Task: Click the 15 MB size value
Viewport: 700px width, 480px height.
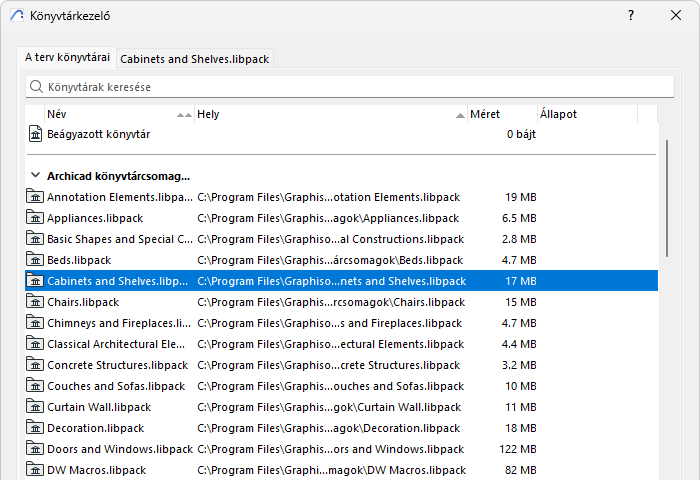Action: click(x=521, y=302)
